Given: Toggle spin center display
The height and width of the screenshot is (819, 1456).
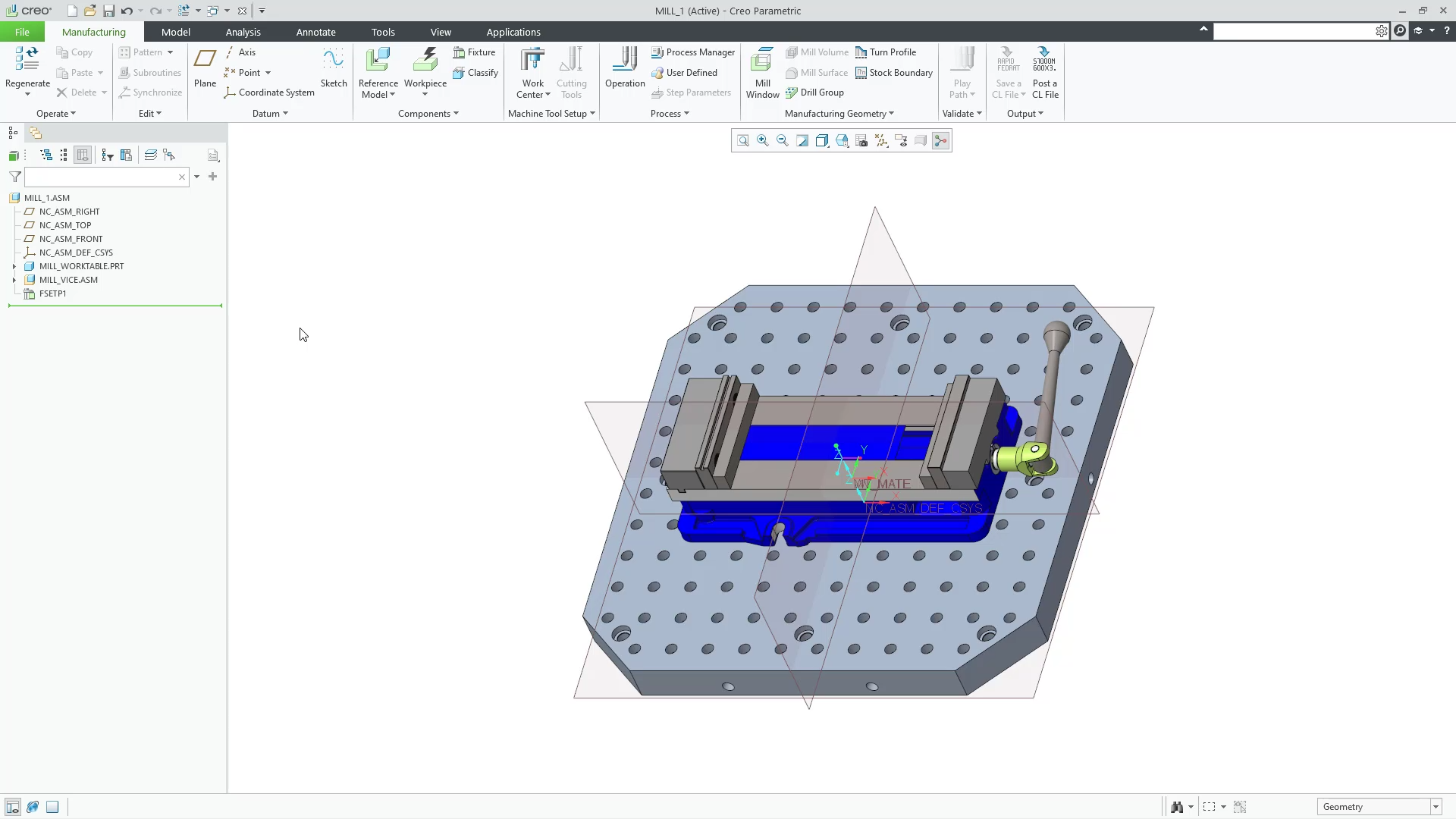Looking at the screenshot, I should tap(940, 141).
